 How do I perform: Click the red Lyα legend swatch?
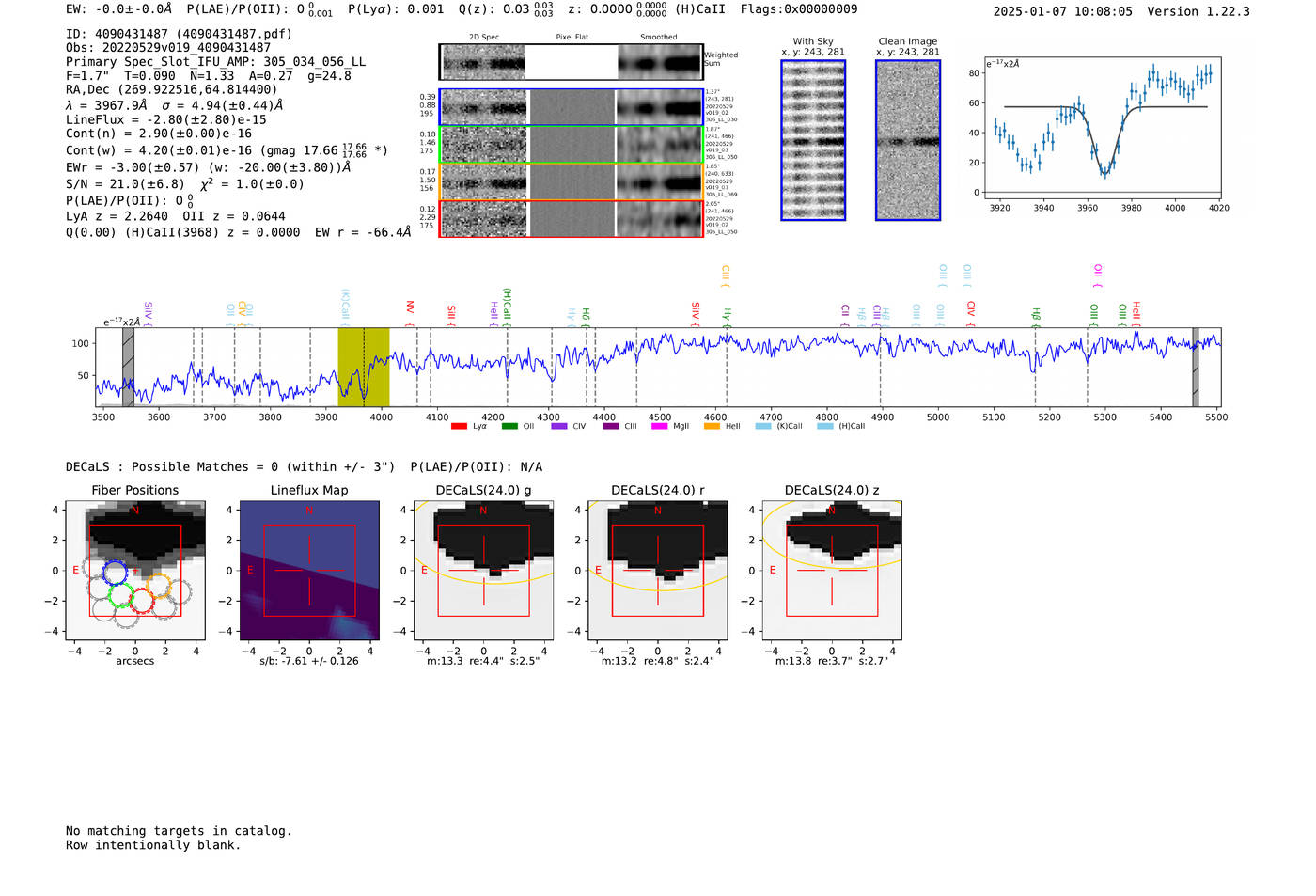(459, 427)
